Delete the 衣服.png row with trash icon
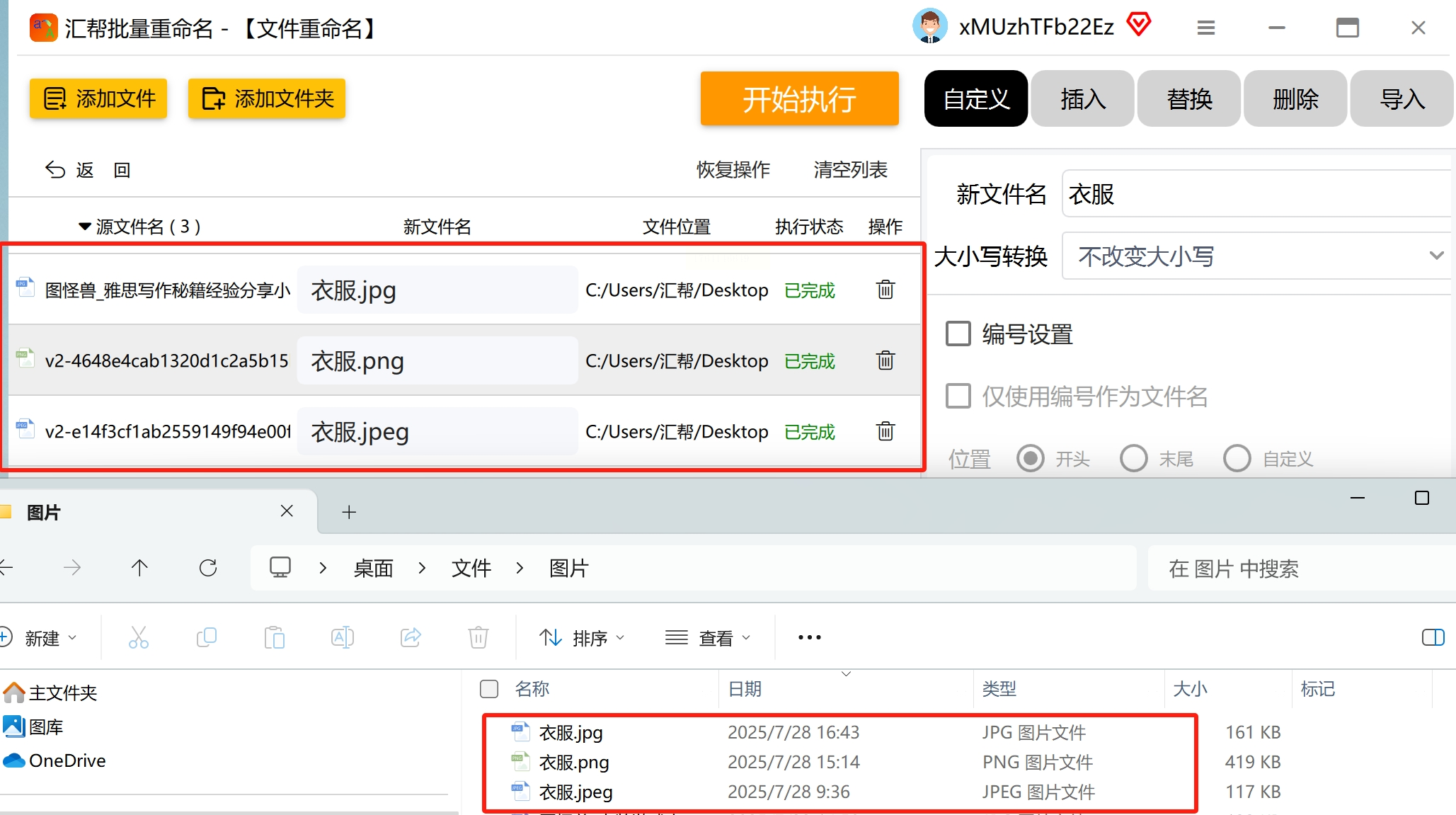 tap(885, 360)
